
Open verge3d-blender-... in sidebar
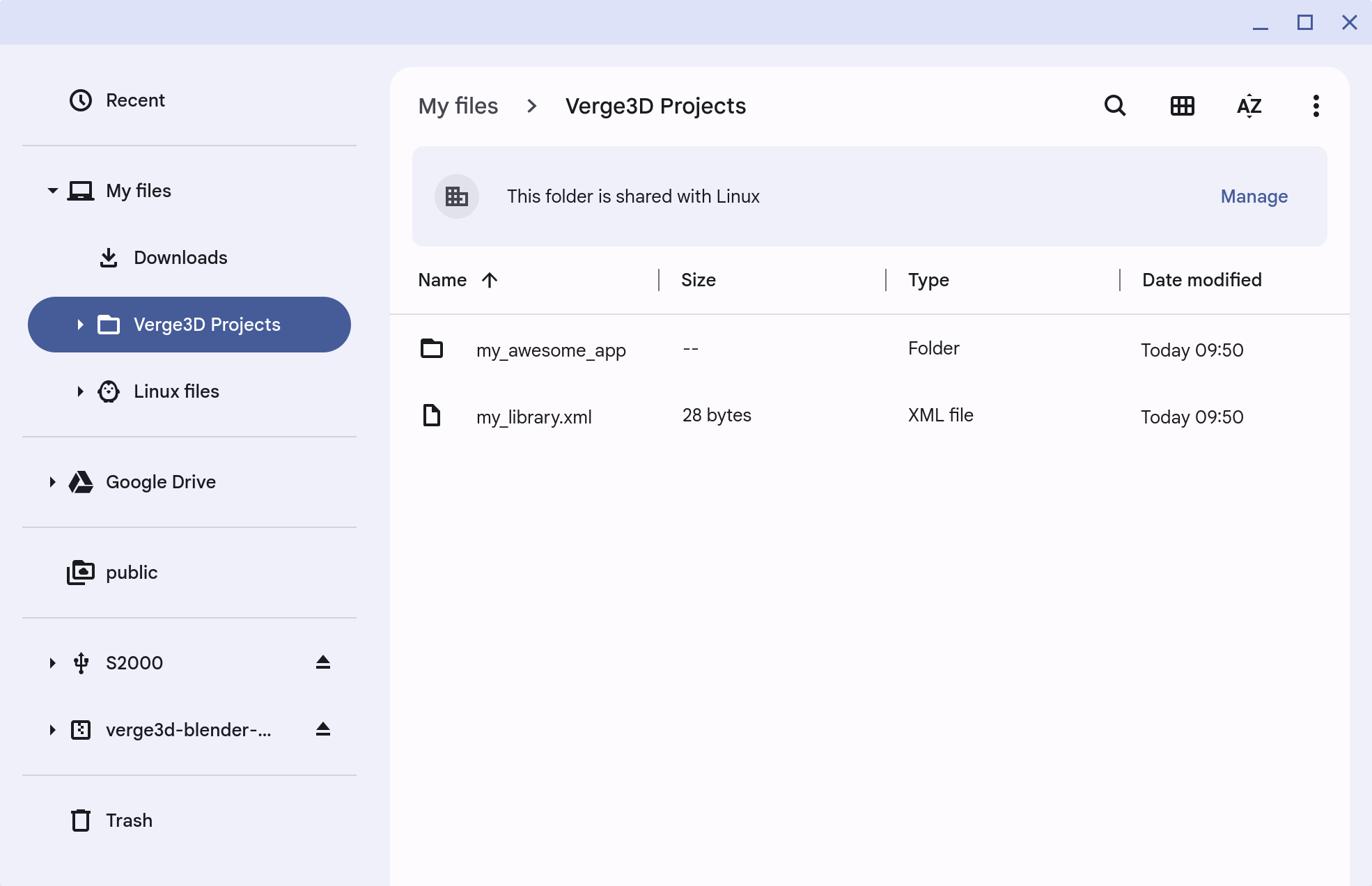[189, 730]
